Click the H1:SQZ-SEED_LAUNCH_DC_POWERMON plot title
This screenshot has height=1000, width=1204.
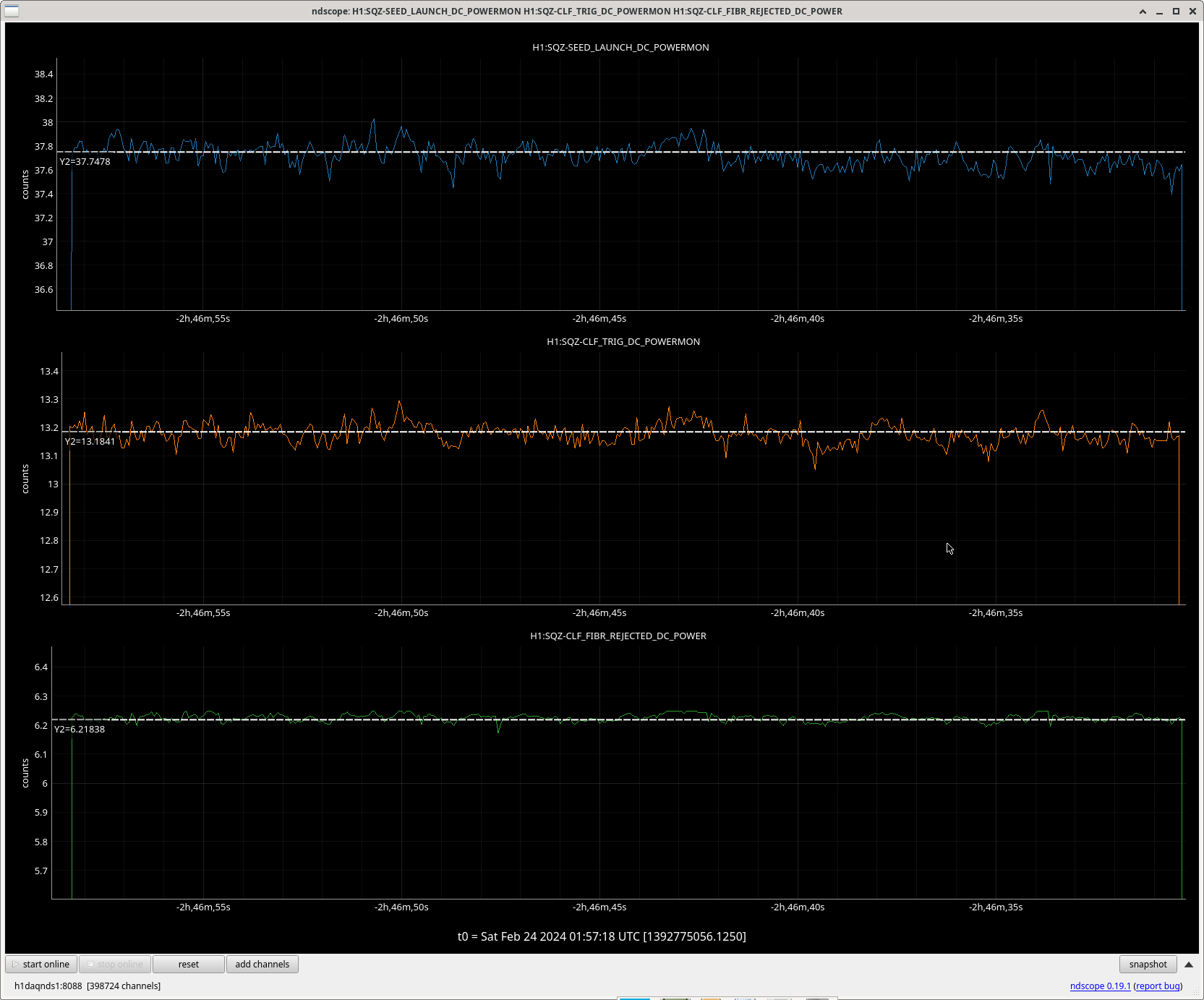620,48
